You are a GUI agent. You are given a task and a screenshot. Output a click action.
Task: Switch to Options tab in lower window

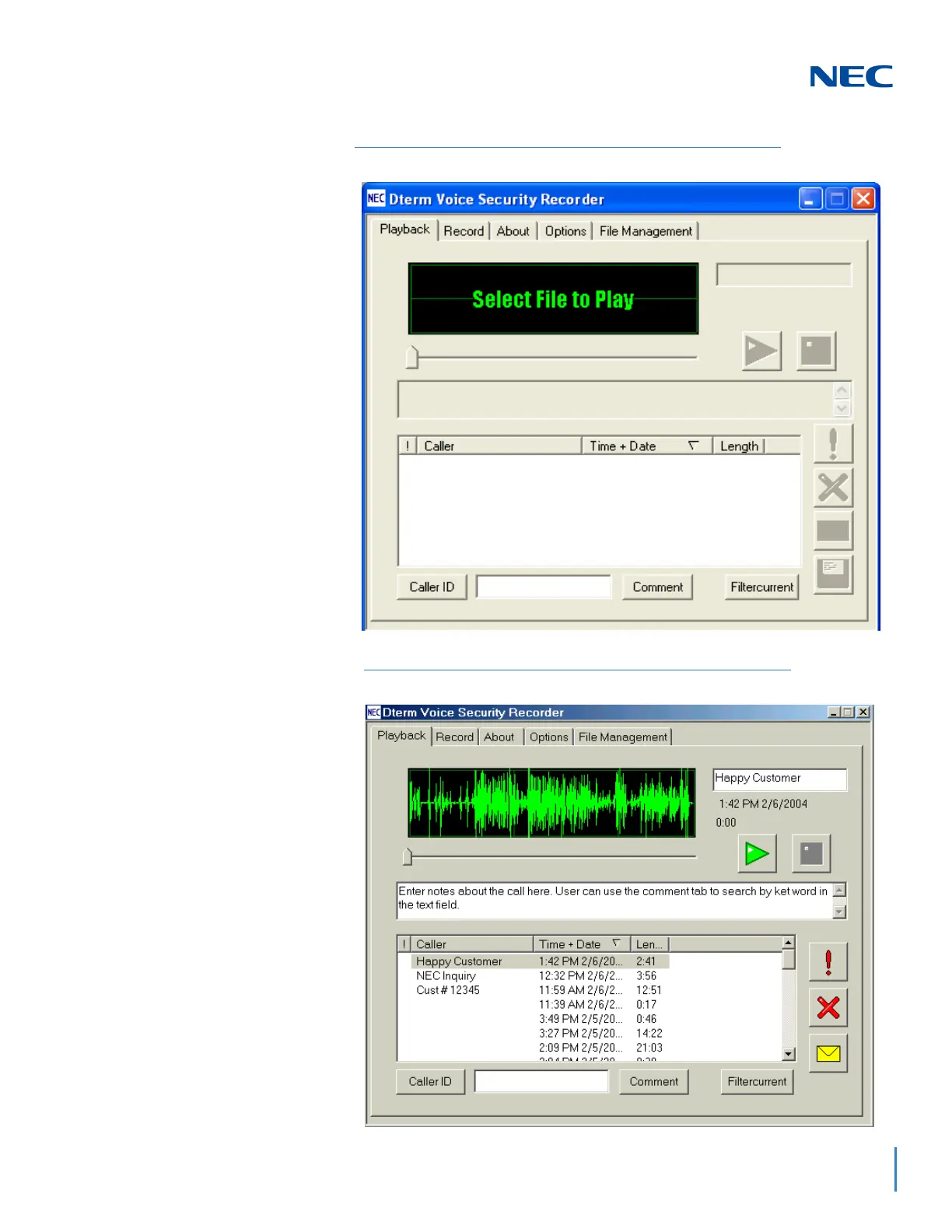coord(549,737)
